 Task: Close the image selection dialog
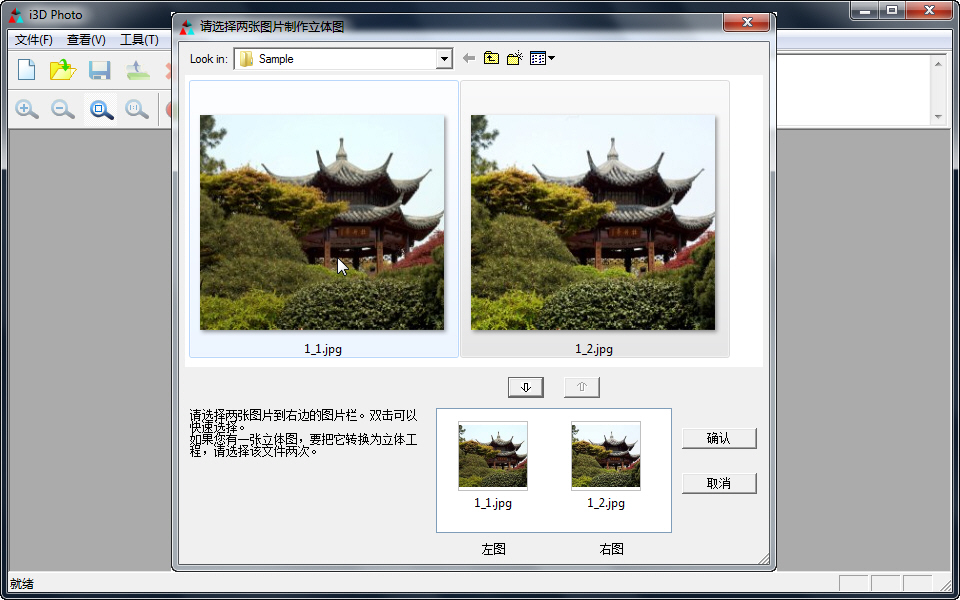tap(746, 23)
